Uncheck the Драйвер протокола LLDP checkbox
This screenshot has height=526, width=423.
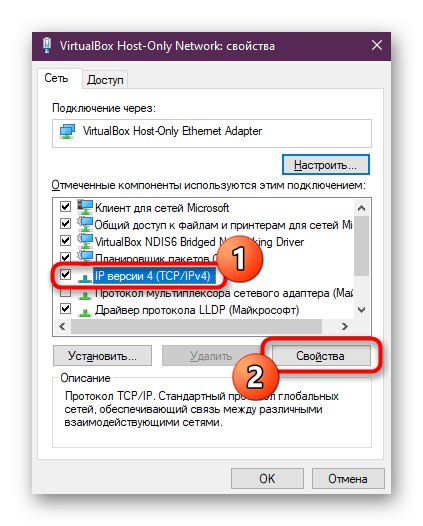click(65, 309)
